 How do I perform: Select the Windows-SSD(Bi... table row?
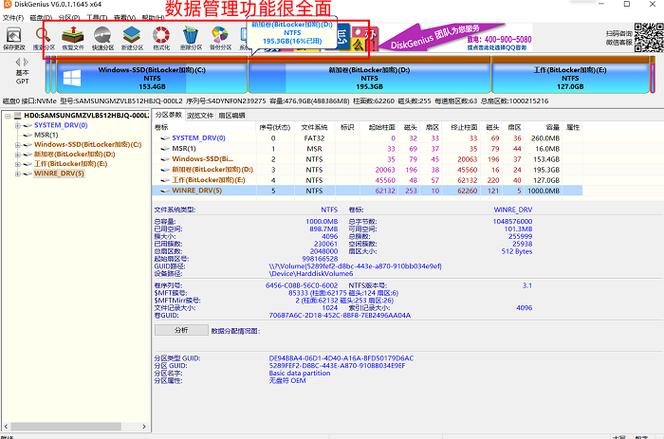[367, 159]
